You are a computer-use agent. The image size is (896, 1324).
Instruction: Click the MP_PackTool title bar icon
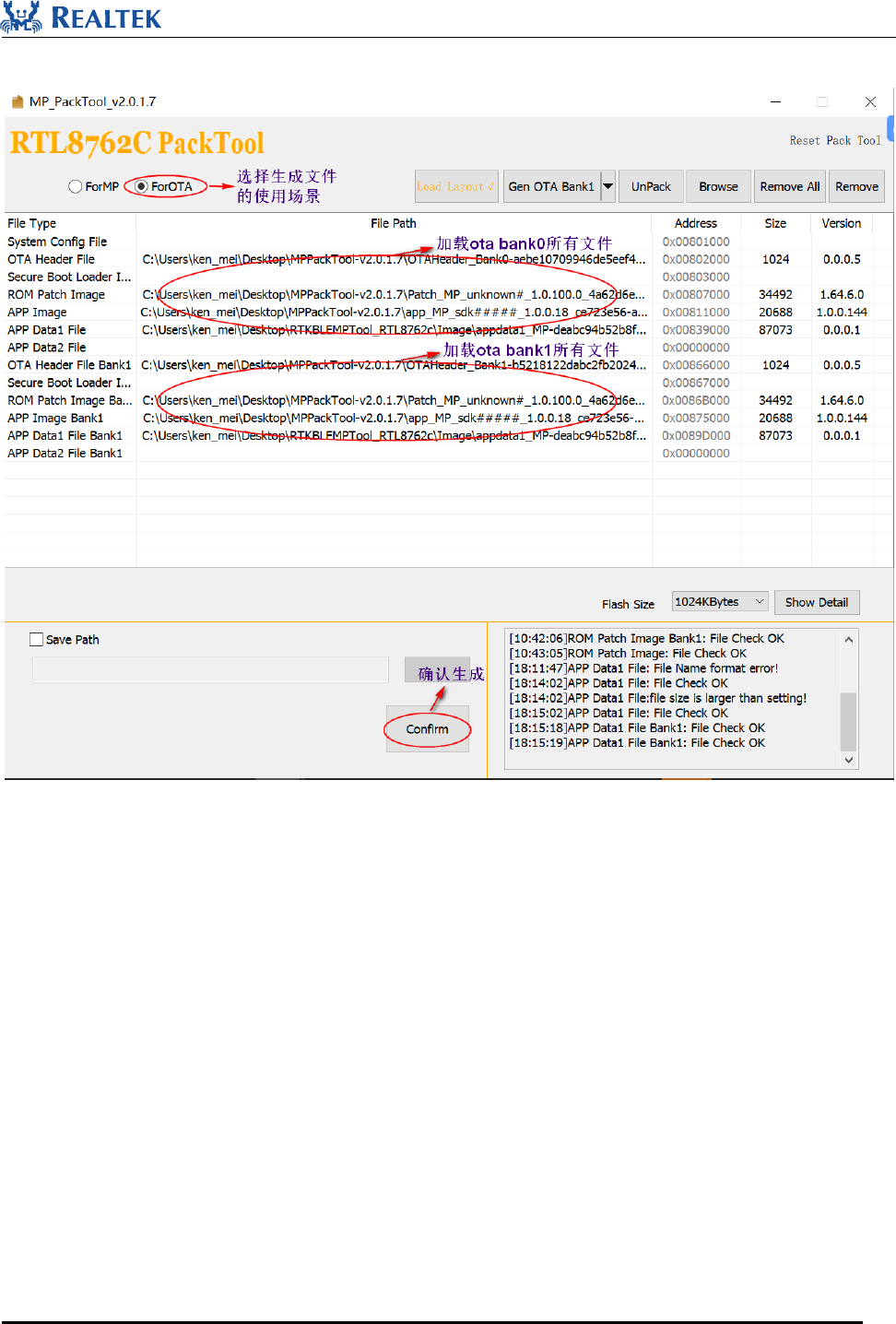pos(17,101)
